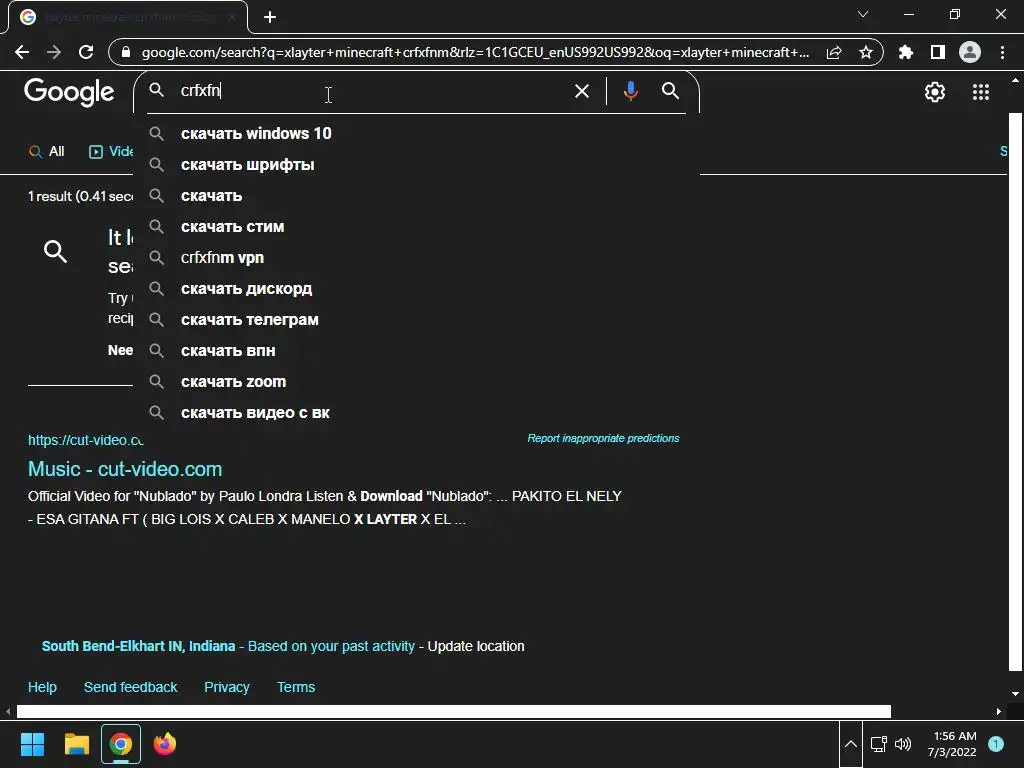Go back using the browser back arrow
The width and height of the screenshot is (1024, 768).
(x=22, y=52)
